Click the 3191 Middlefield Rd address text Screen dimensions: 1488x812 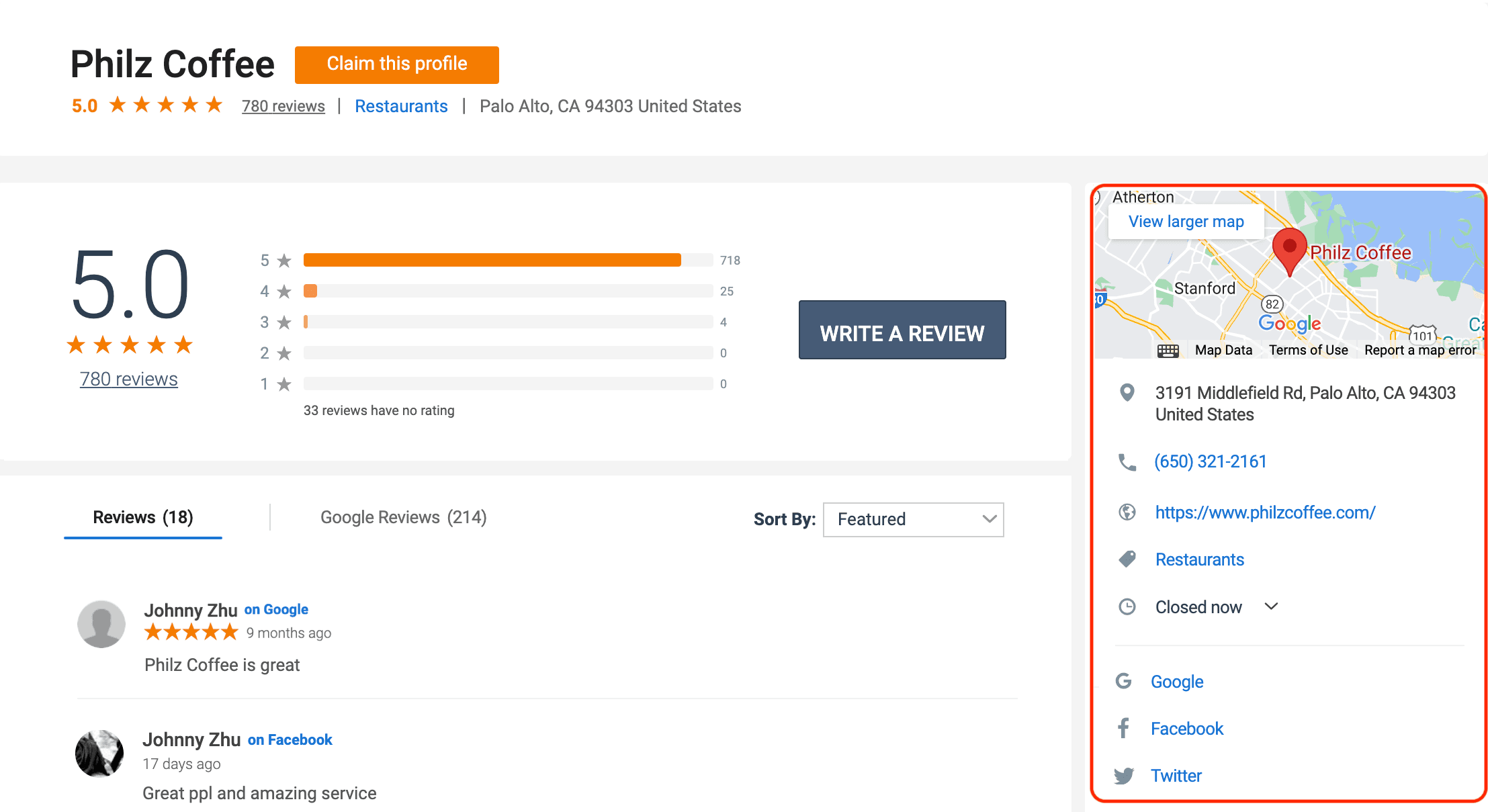[x=1305, y=404]
